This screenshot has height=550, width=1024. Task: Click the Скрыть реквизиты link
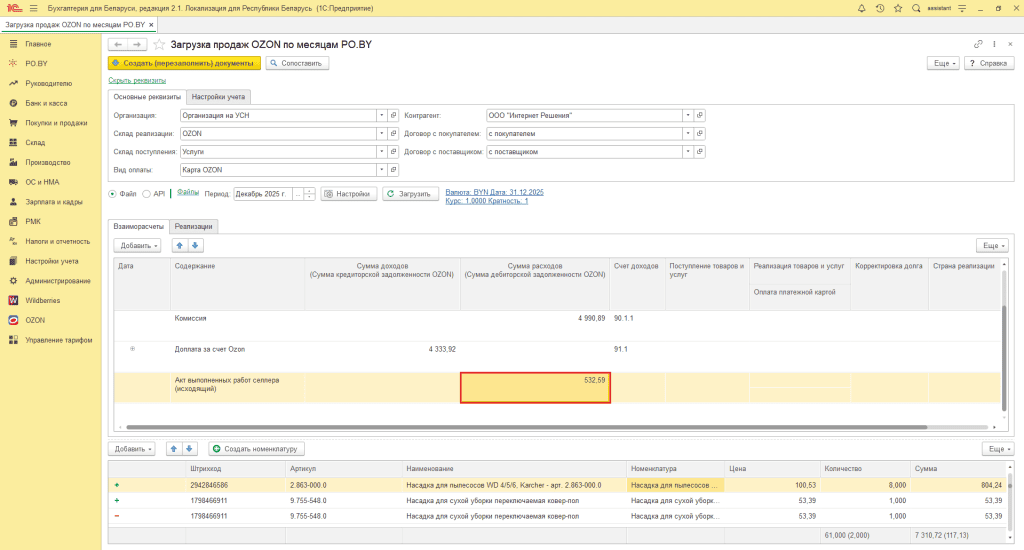point(137,80)
